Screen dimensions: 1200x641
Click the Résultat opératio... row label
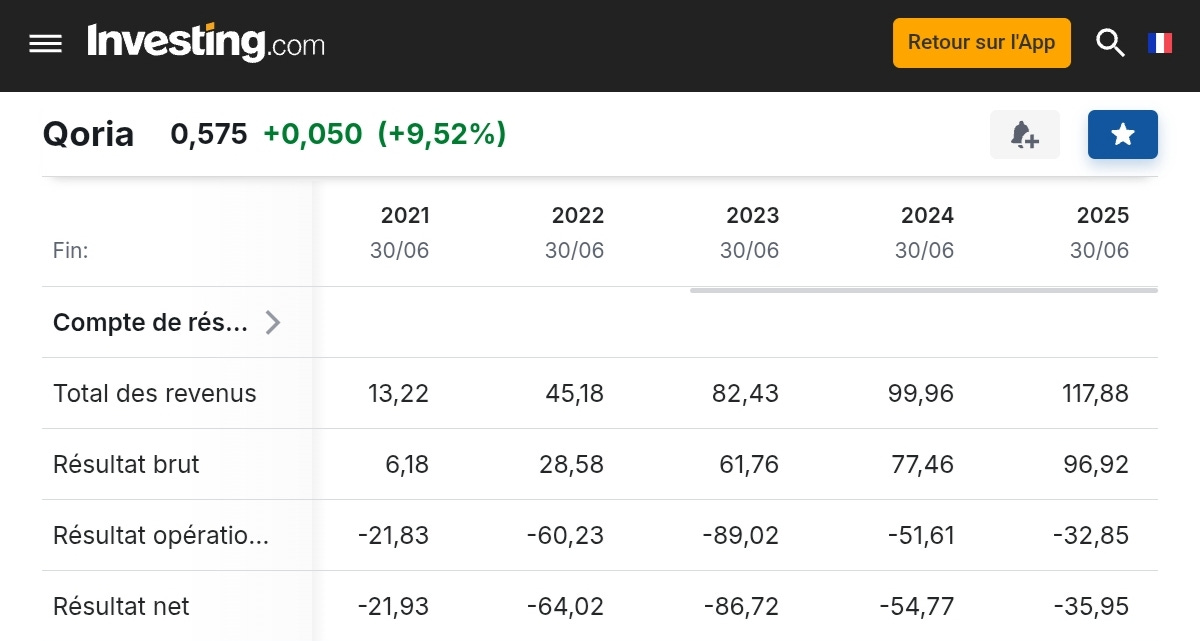[161, 536]
